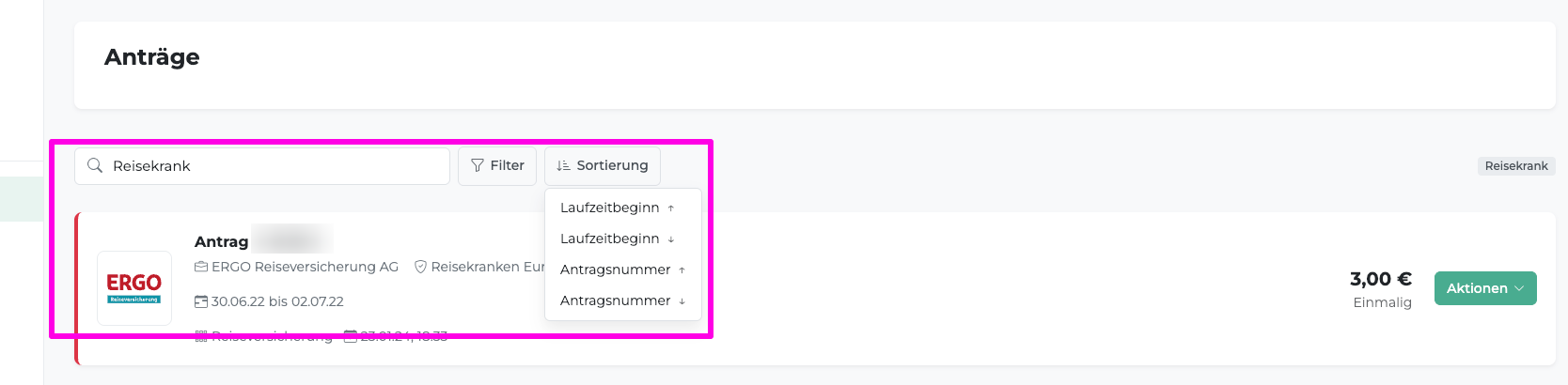Click the shield icon before Reisekranken

420,267
